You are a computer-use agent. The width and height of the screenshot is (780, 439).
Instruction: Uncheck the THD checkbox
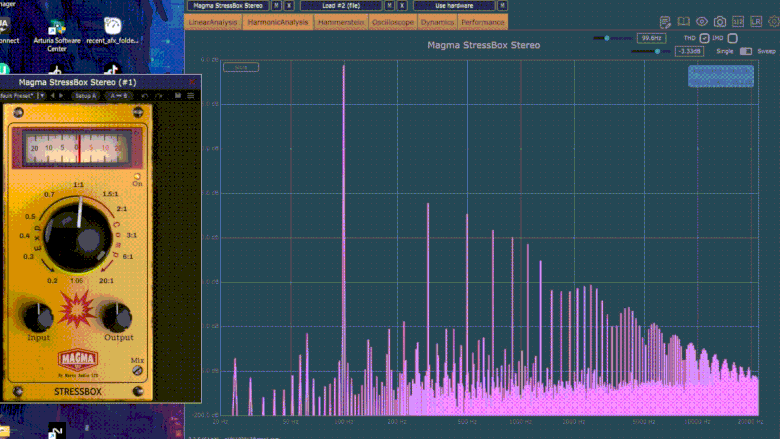point(704,38)
